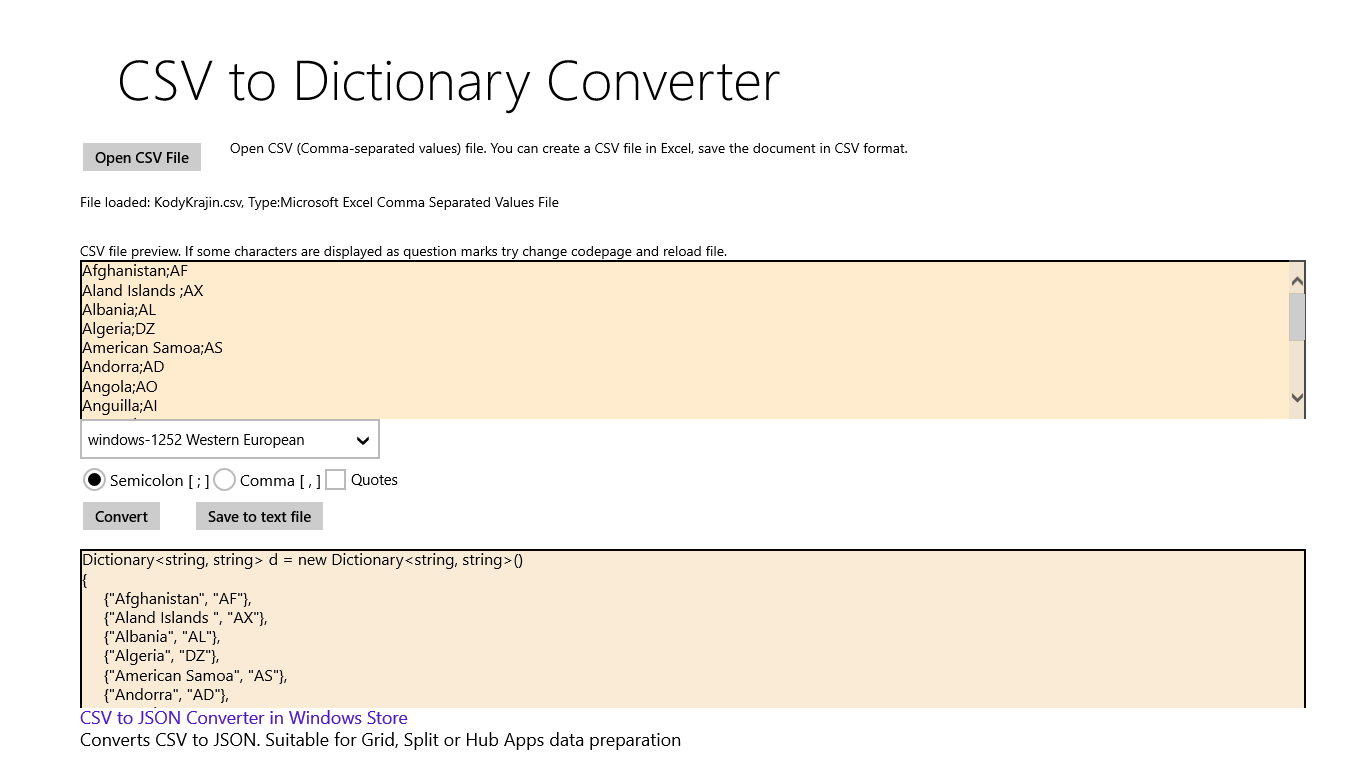Enable the Quotes checkbox
1366x768 pixels.
336,480
